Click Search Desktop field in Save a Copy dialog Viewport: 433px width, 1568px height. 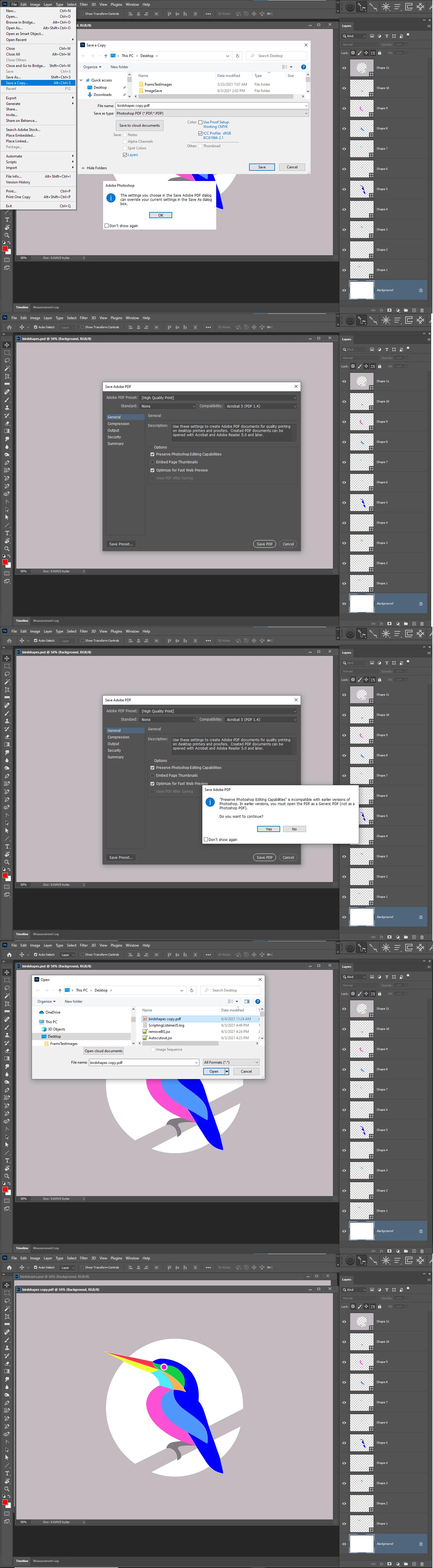tap(277, 56)
